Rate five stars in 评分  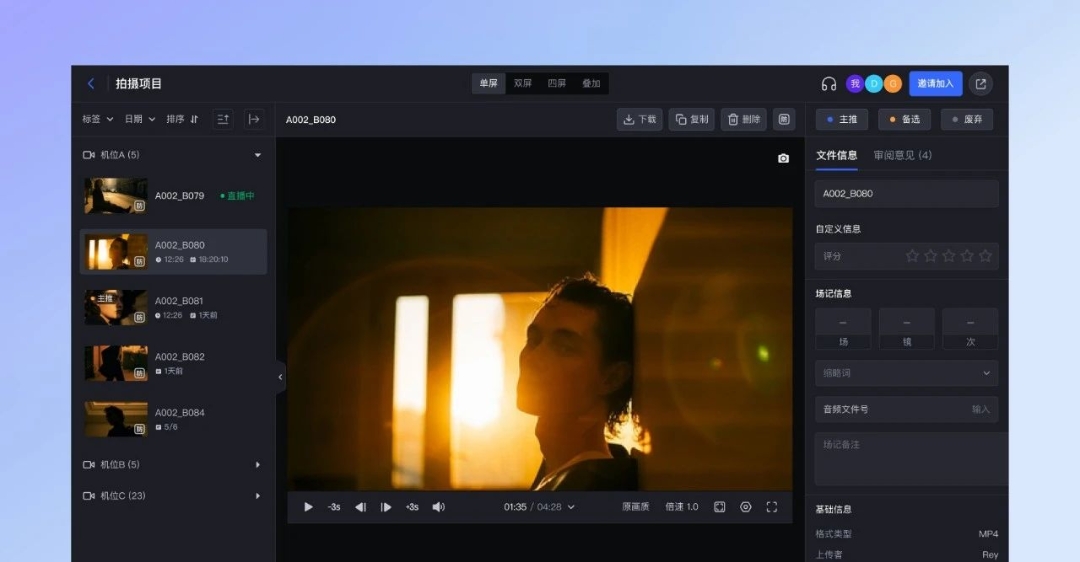(x=986, y=256)
